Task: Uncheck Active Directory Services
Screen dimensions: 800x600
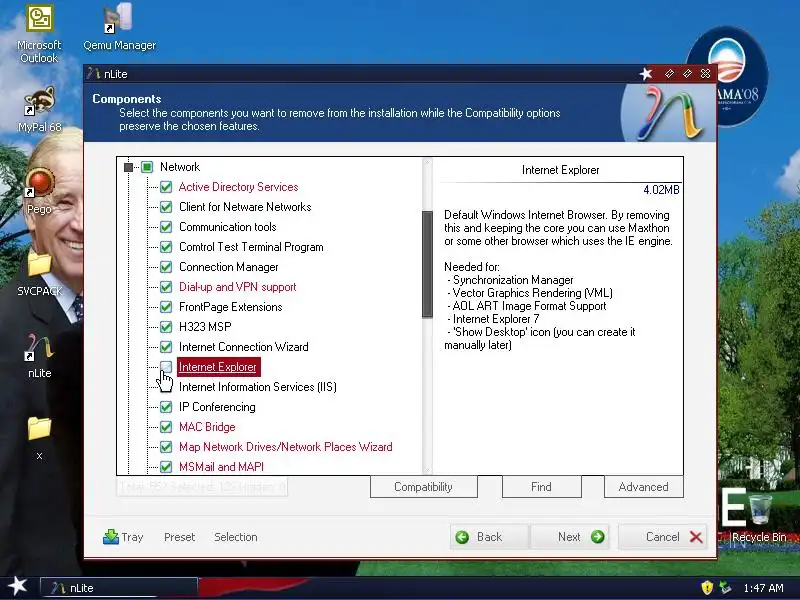Action: [x=166, y=187]
